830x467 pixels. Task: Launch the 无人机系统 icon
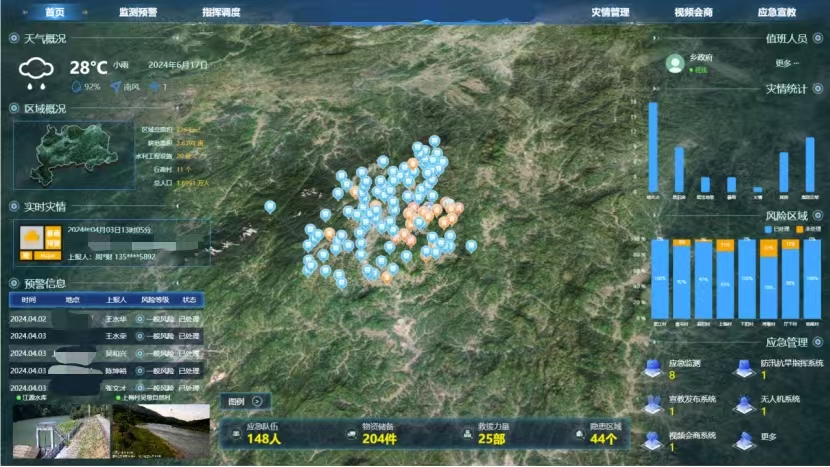click(742, 403)
